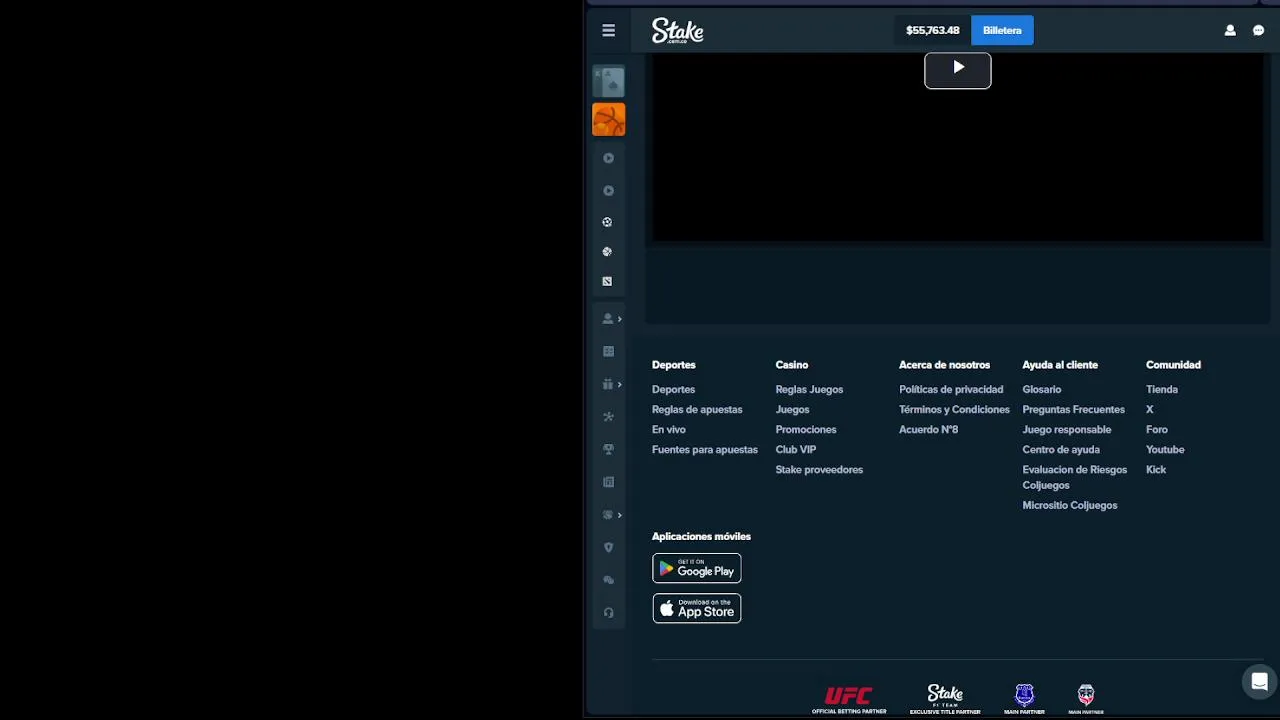Open Fuentes para apuestas link
The height and width of the screenshot is (720, 1280).
point(705,449)
